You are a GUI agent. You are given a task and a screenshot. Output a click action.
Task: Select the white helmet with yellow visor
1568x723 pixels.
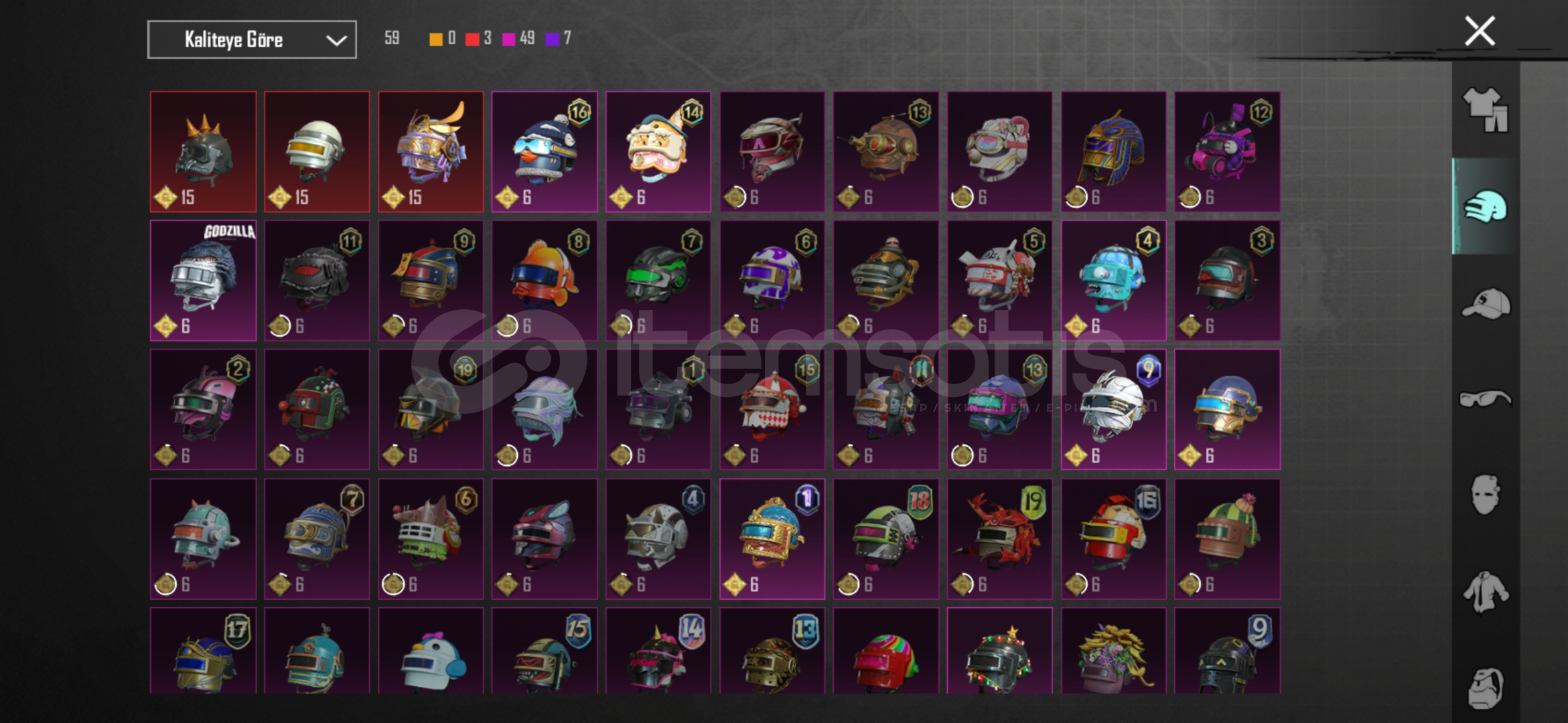pos(317,152)
